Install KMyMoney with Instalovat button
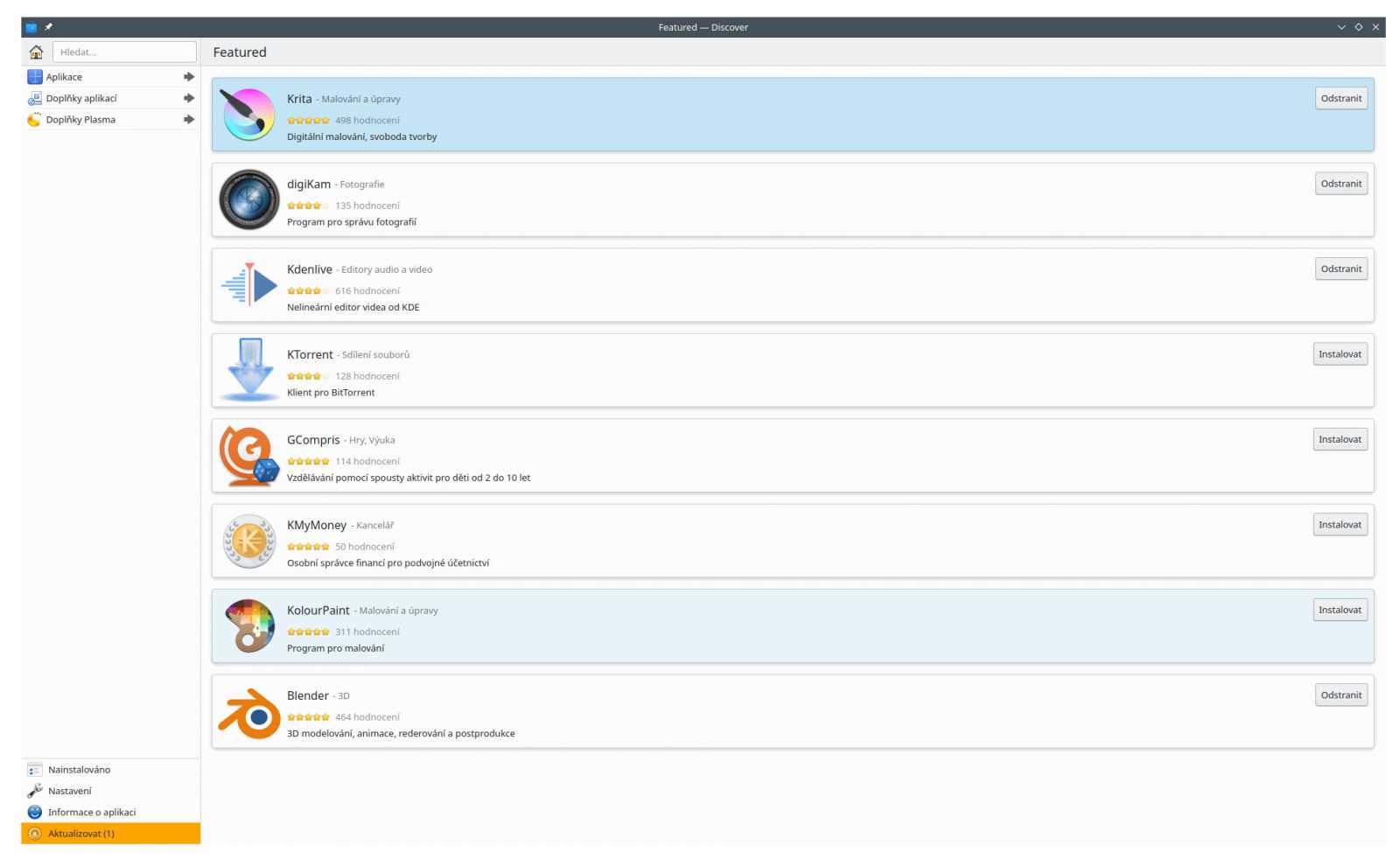1400x866 pixels. 1340,525
